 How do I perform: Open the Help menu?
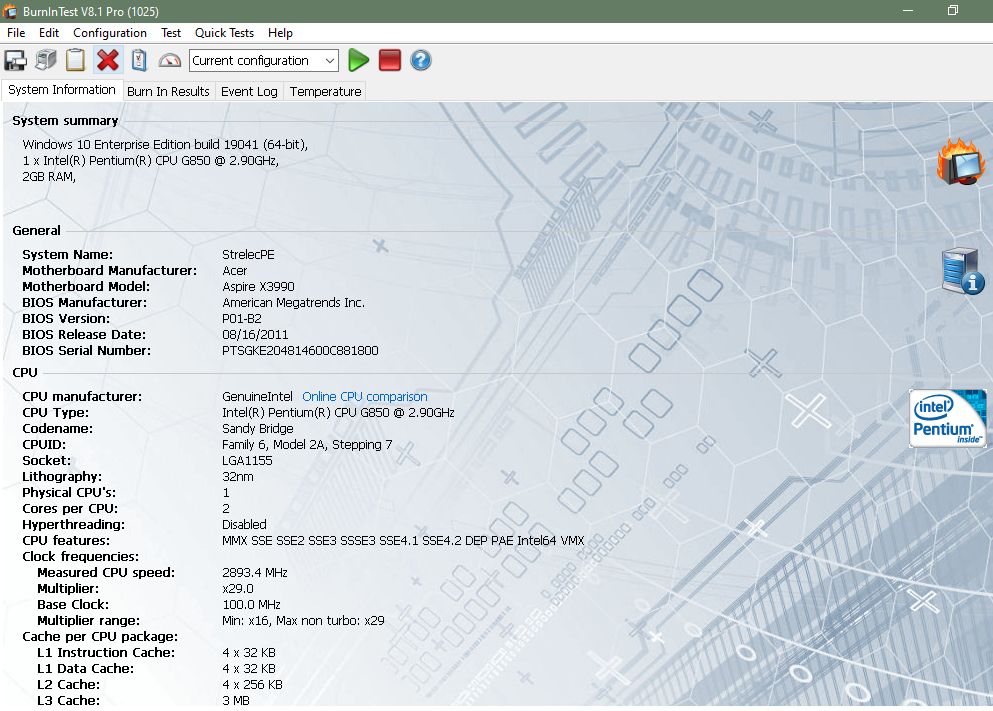280,33
